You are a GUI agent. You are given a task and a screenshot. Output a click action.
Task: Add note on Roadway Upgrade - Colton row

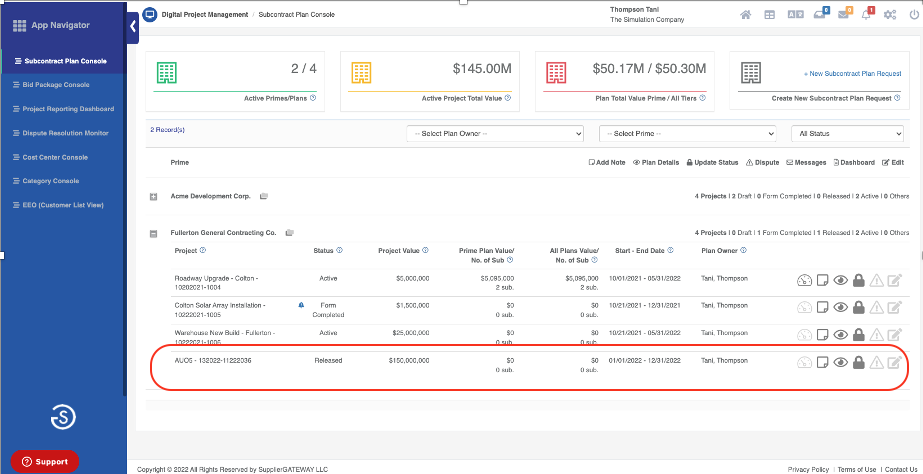click(822, 281)
